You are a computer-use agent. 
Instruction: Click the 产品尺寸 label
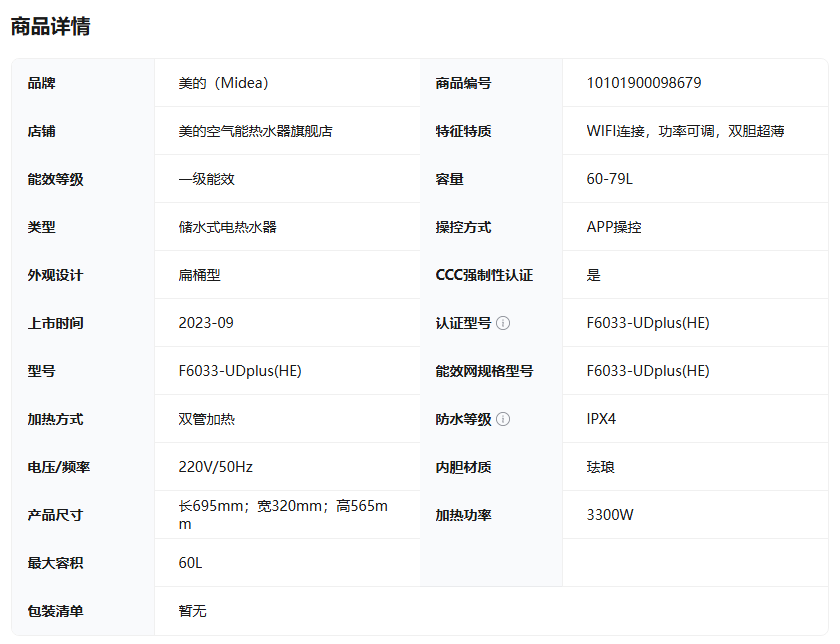56,515
